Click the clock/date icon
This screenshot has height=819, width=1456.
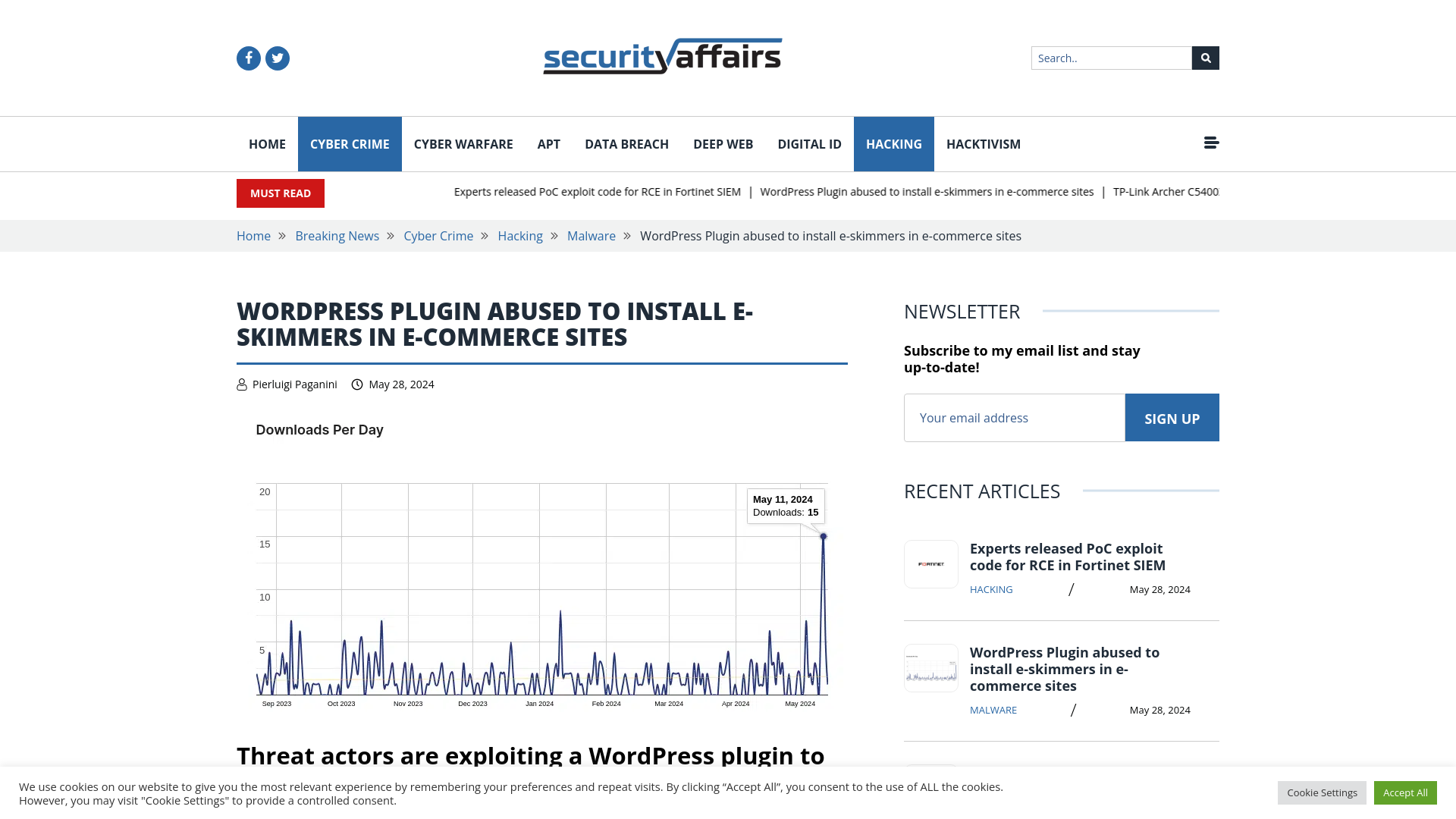[x=357, y=384]
